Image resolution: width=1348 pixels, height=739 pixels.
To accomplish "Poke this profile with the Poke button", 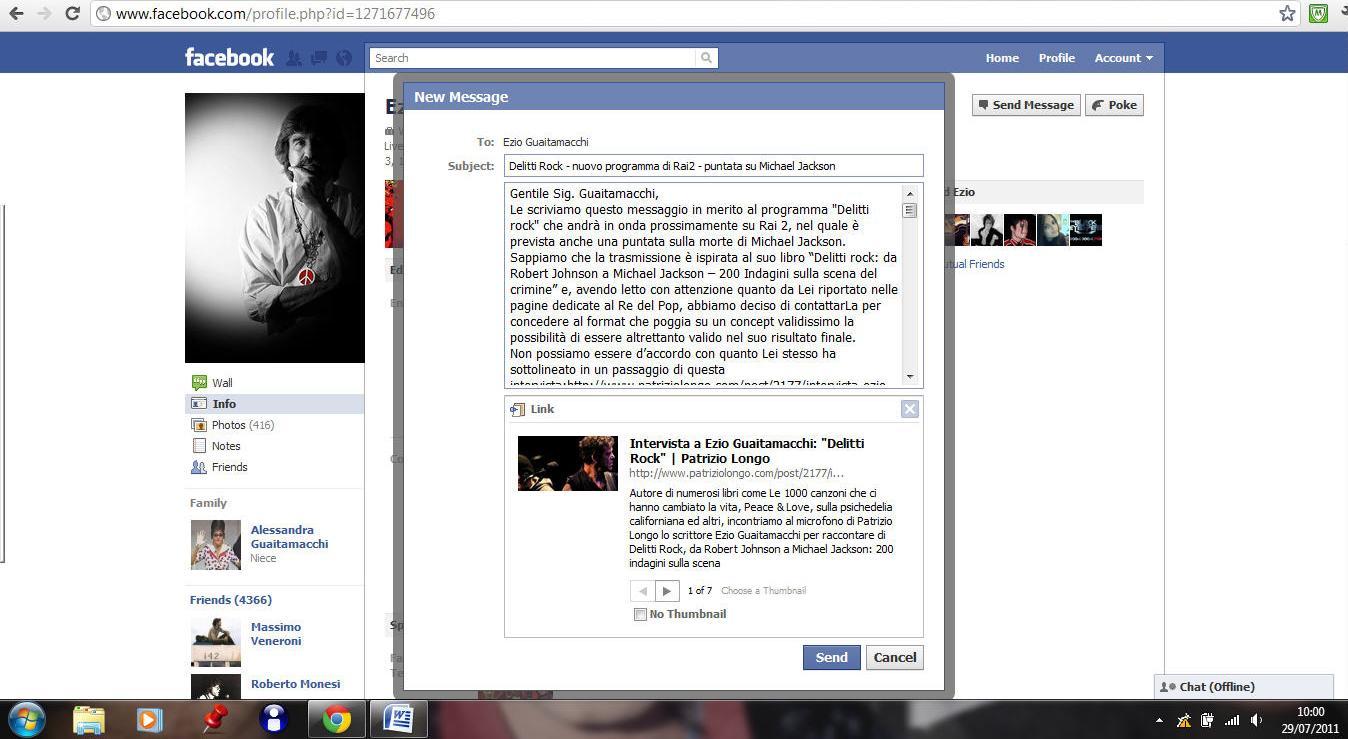I will point(1114,105).
